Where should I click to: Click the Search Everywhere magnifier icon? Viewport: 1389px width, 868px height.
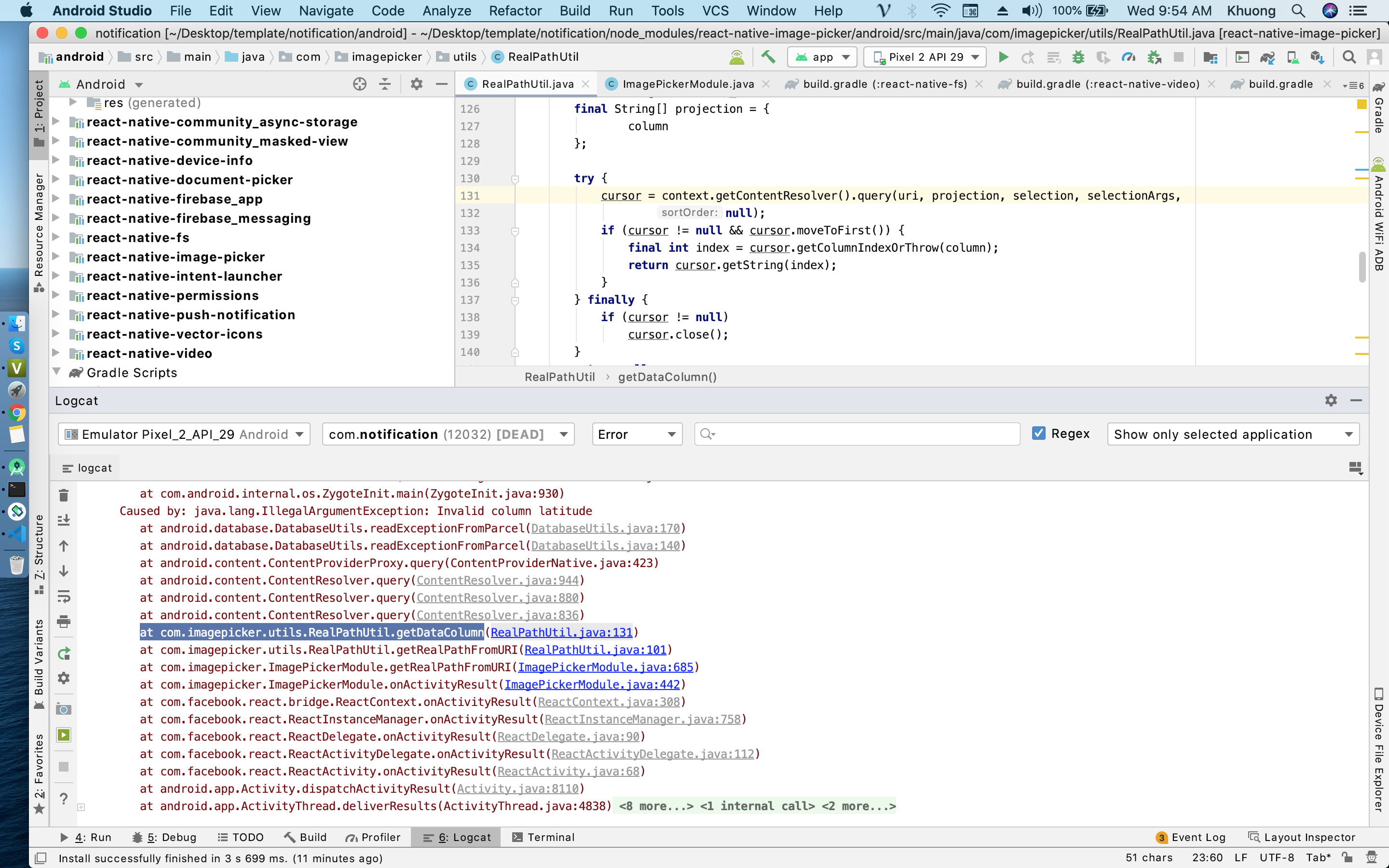[x=1349, y=57]
